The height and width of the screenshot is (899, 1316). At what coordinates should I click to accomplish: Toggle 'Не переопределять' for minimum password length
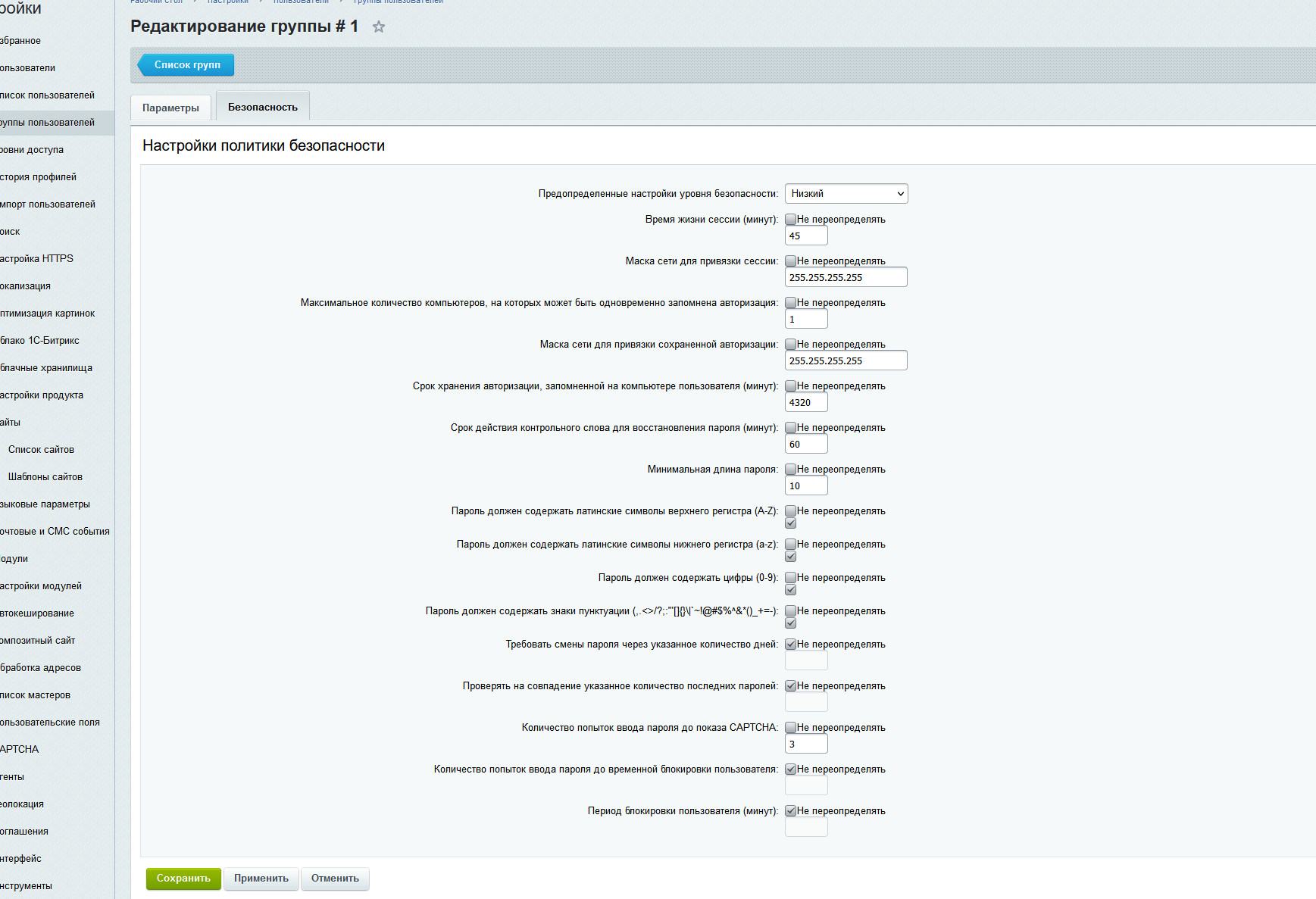pyautogui.click(x=791, y=470)
